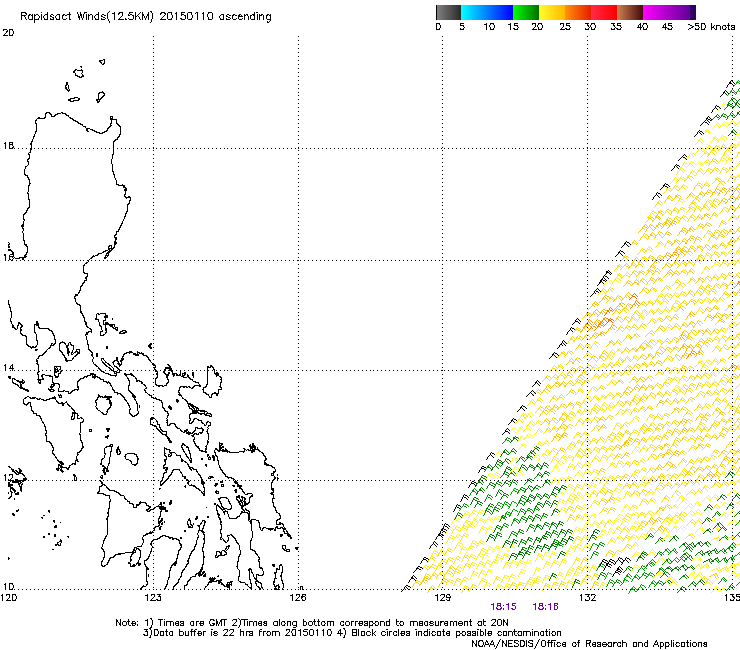
Task: Click the 'NOAA/NESDIS/Office of Research and Applications' credit
Action: [x=589, y=644]
